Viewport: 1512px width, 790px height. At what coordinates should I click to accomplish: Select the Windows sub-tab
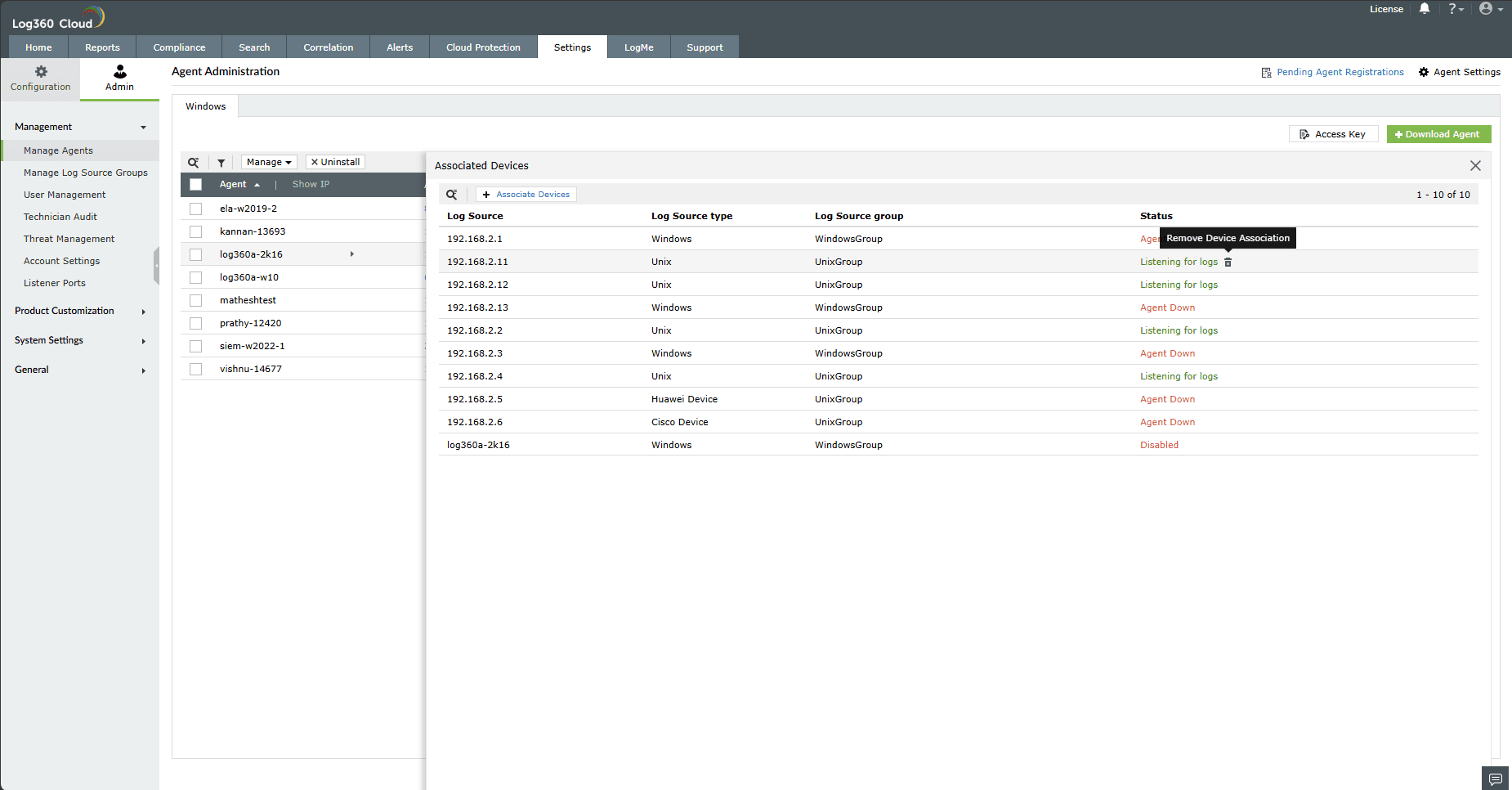tap(205, 106)
